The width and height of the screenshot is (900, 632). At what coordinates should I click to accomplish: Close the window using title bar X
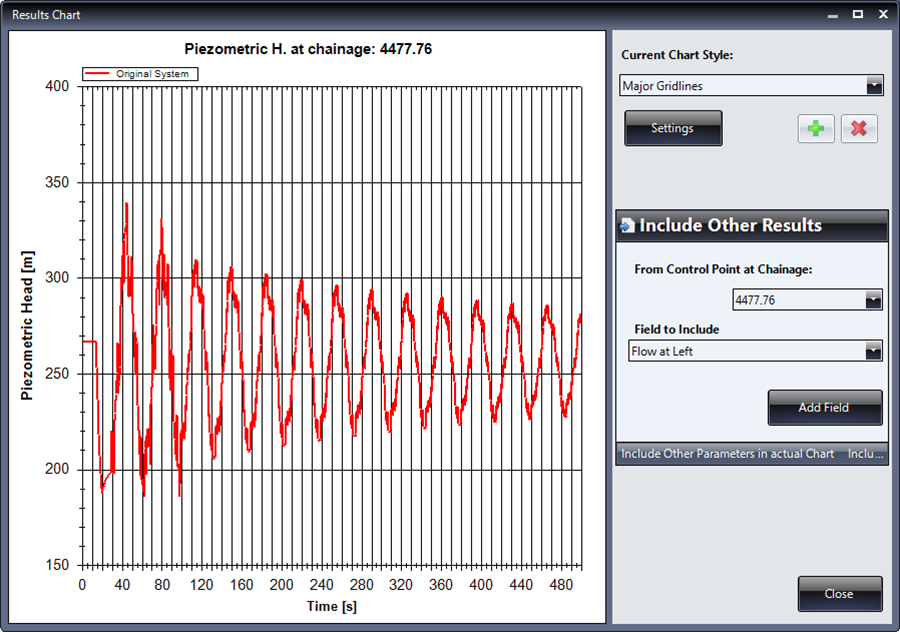pyautogui.click(x=882, y=15)
